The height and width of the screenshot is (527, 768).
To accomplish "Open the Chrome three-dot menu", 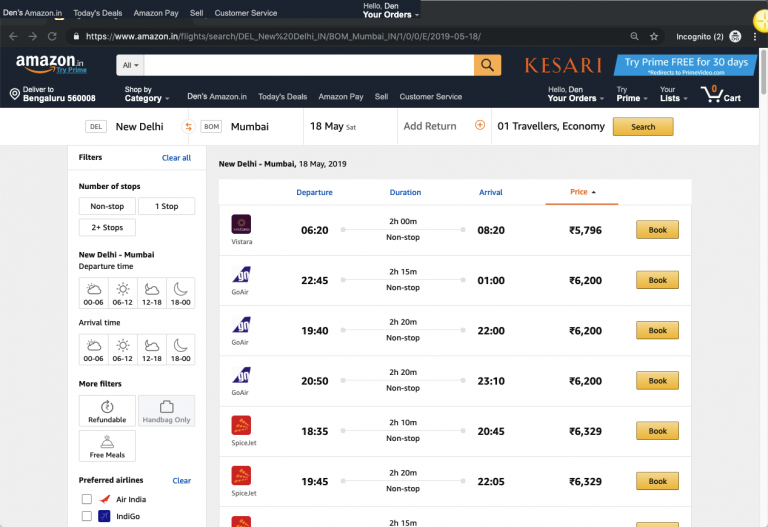I will (x=755, y=37).
